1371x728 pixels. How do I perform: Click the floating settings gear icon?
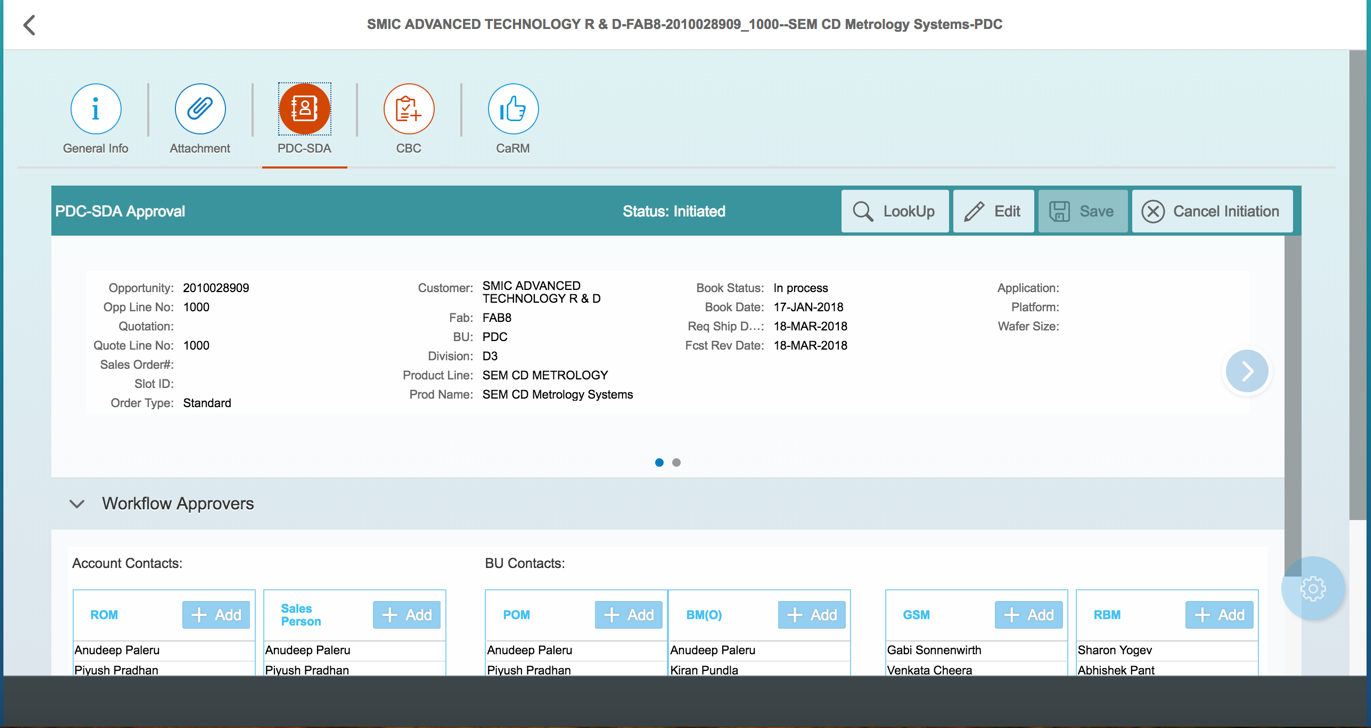point(1313,588)
